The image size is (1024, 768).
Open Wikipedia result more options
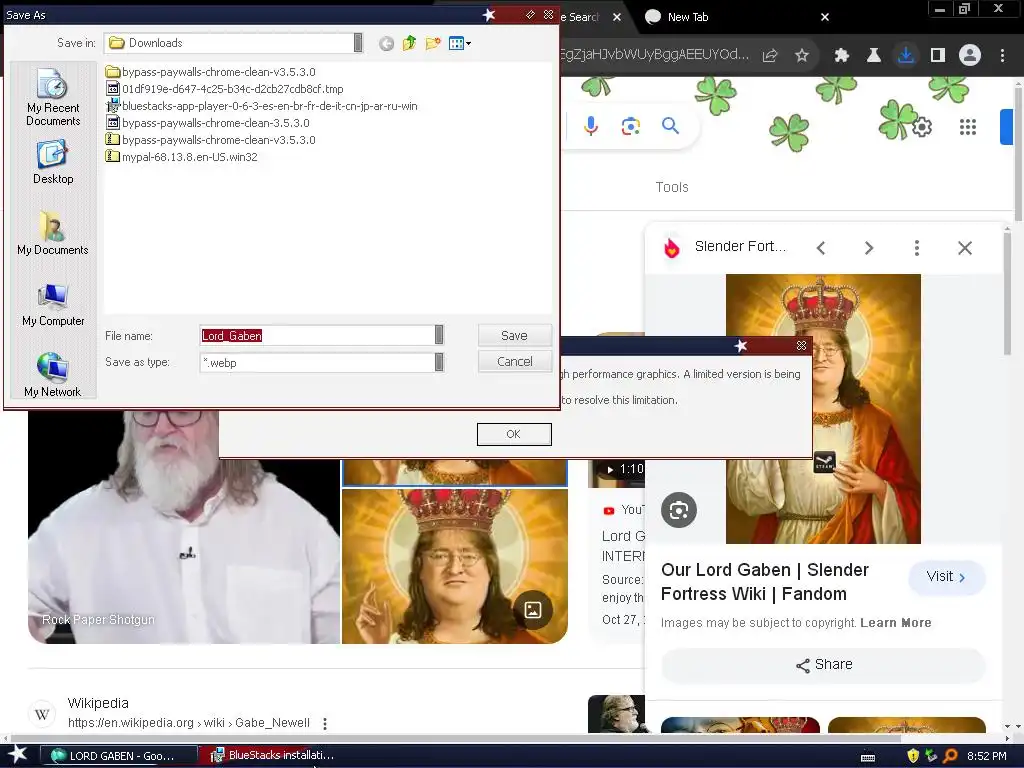325,724
